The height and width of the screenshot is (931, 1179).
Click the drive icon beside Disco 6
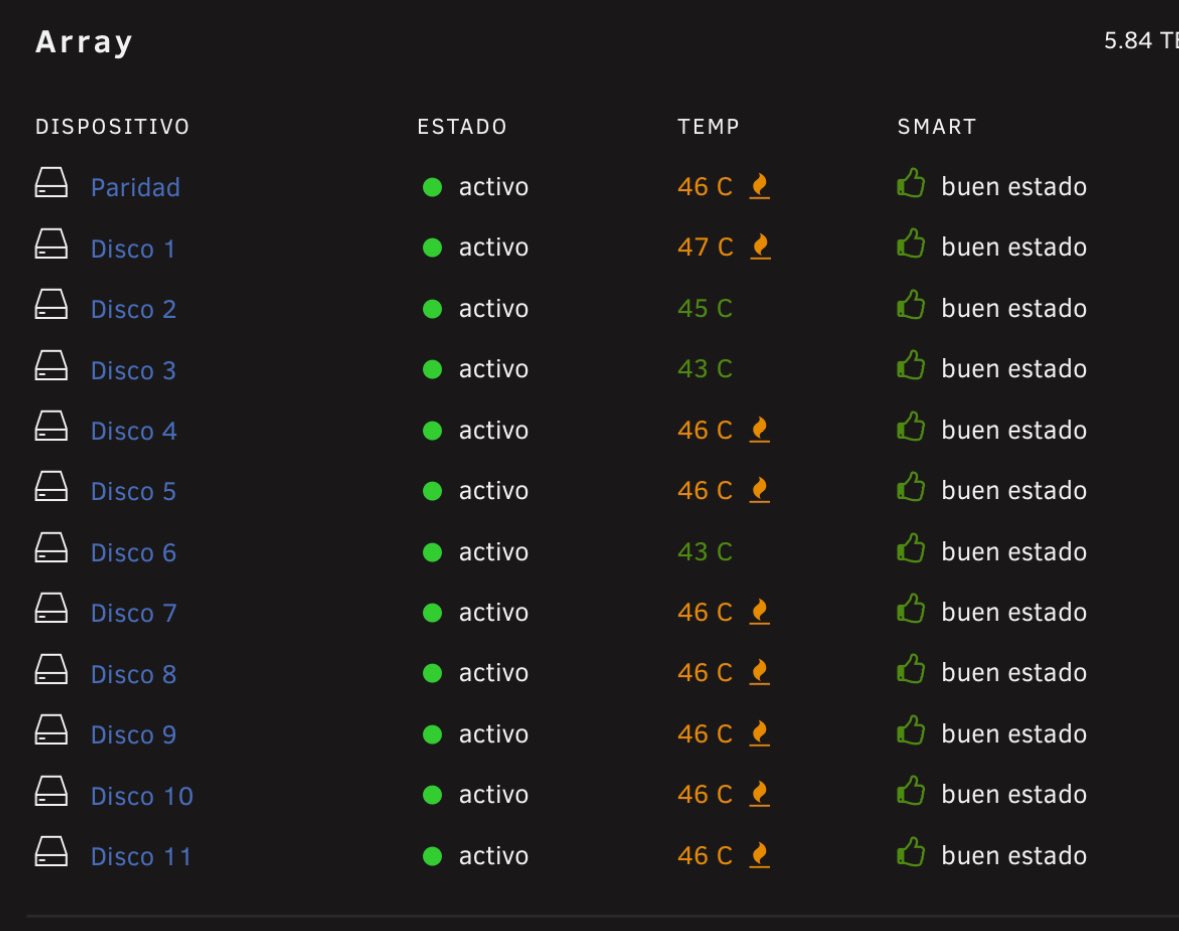[x=51, y=547]
